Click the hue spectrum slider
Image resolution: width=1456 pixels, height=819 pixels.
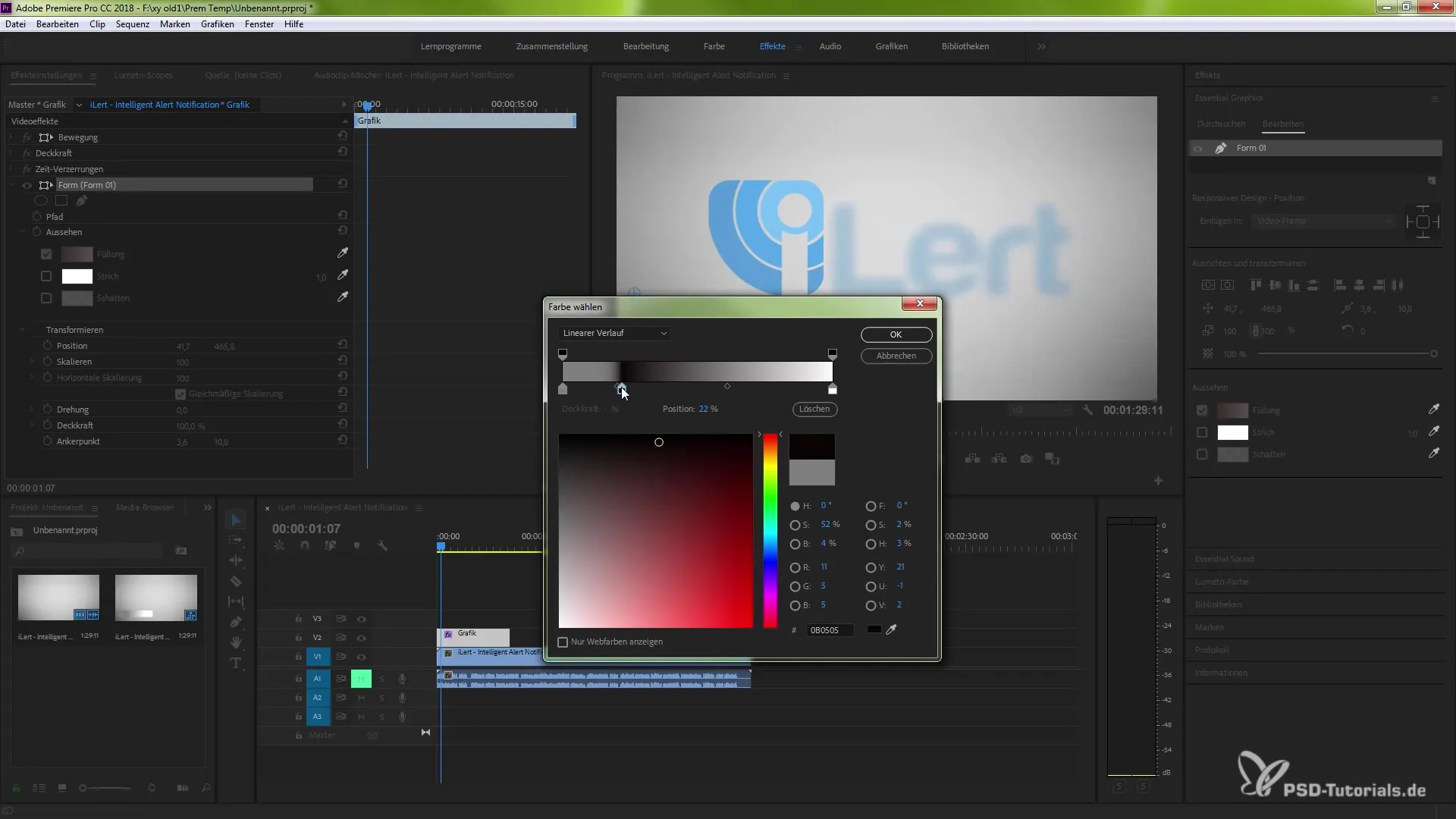[770, 531]
